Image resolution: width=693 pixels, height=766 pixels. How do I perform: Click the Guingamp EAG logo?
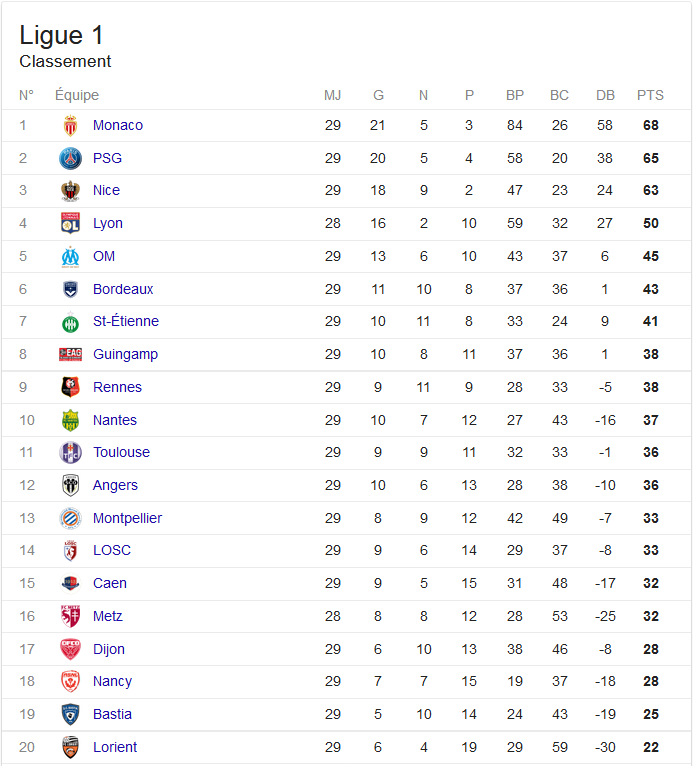click(x=70, y=354)
